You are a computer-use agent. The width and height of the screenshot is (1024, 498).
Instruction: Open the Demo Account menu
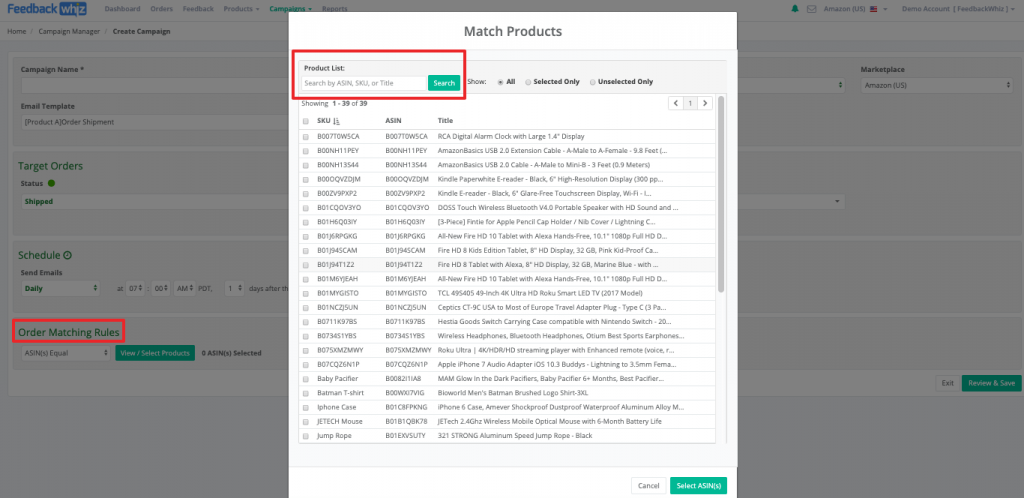(x=959, y=9)
